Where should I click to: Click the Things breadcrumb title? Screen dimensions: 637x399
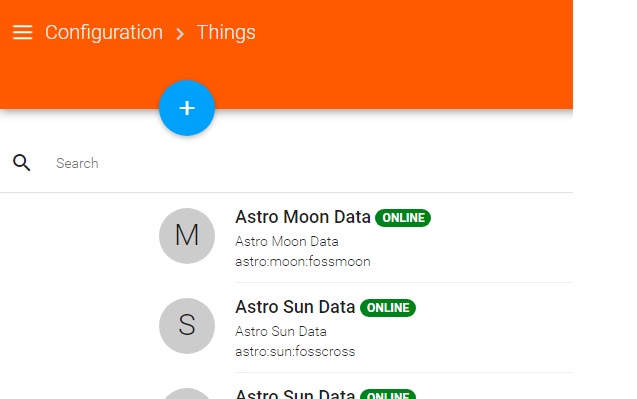(x=226, y=33)
